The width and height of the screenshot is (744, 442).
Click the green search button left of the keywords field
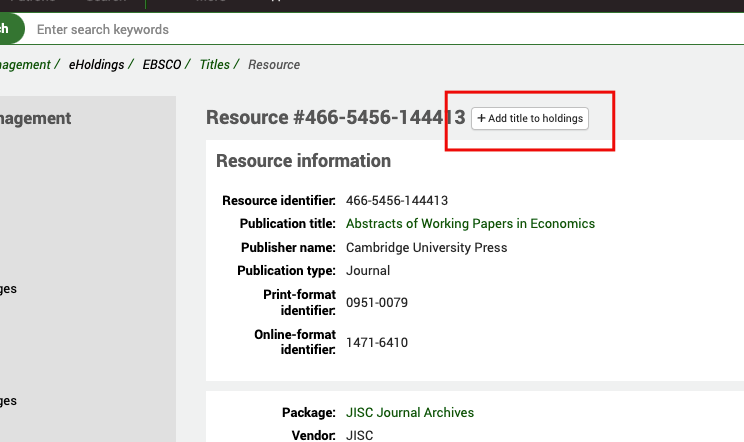(8, 29)
